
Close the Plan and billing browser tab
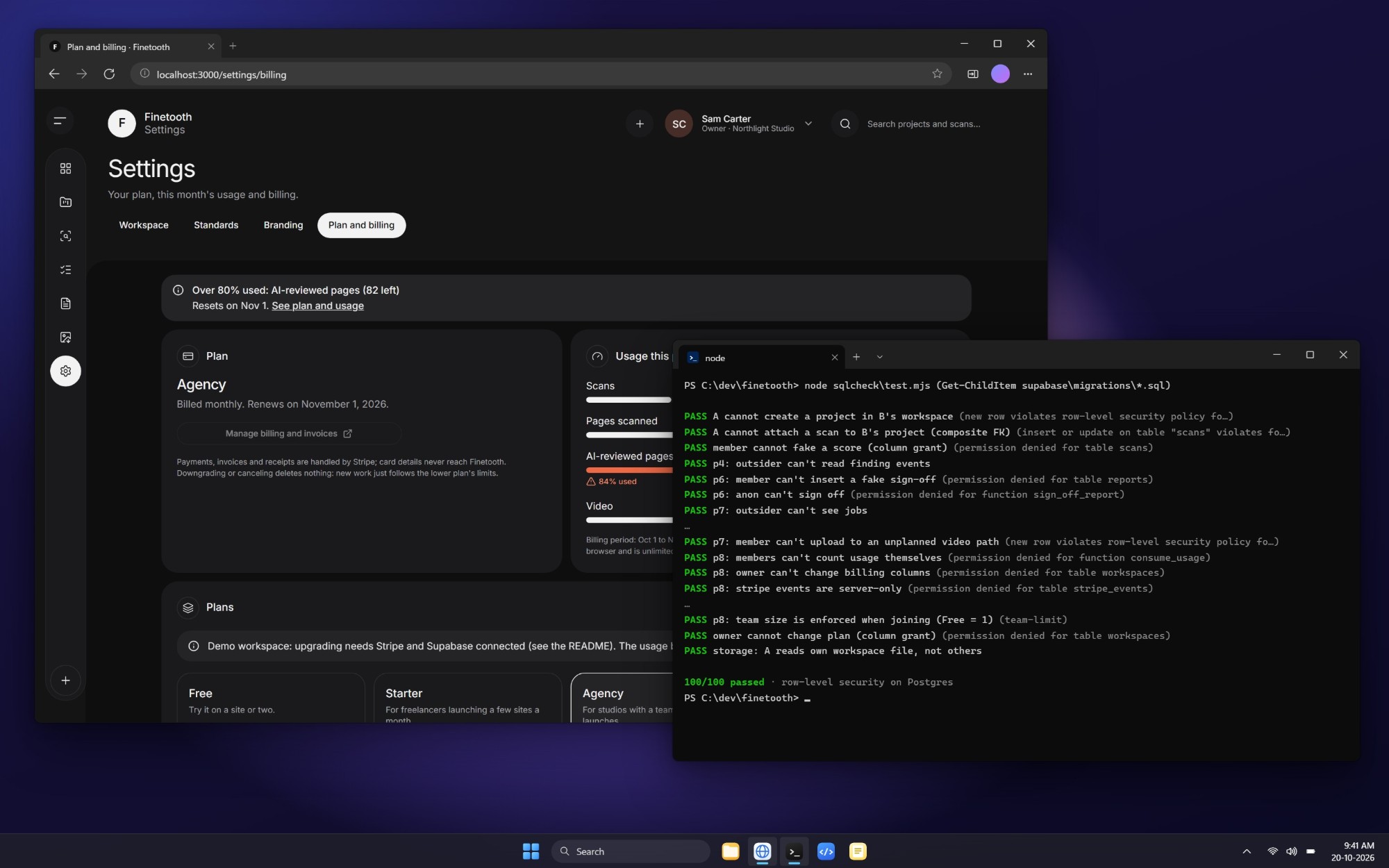[211, 47]
